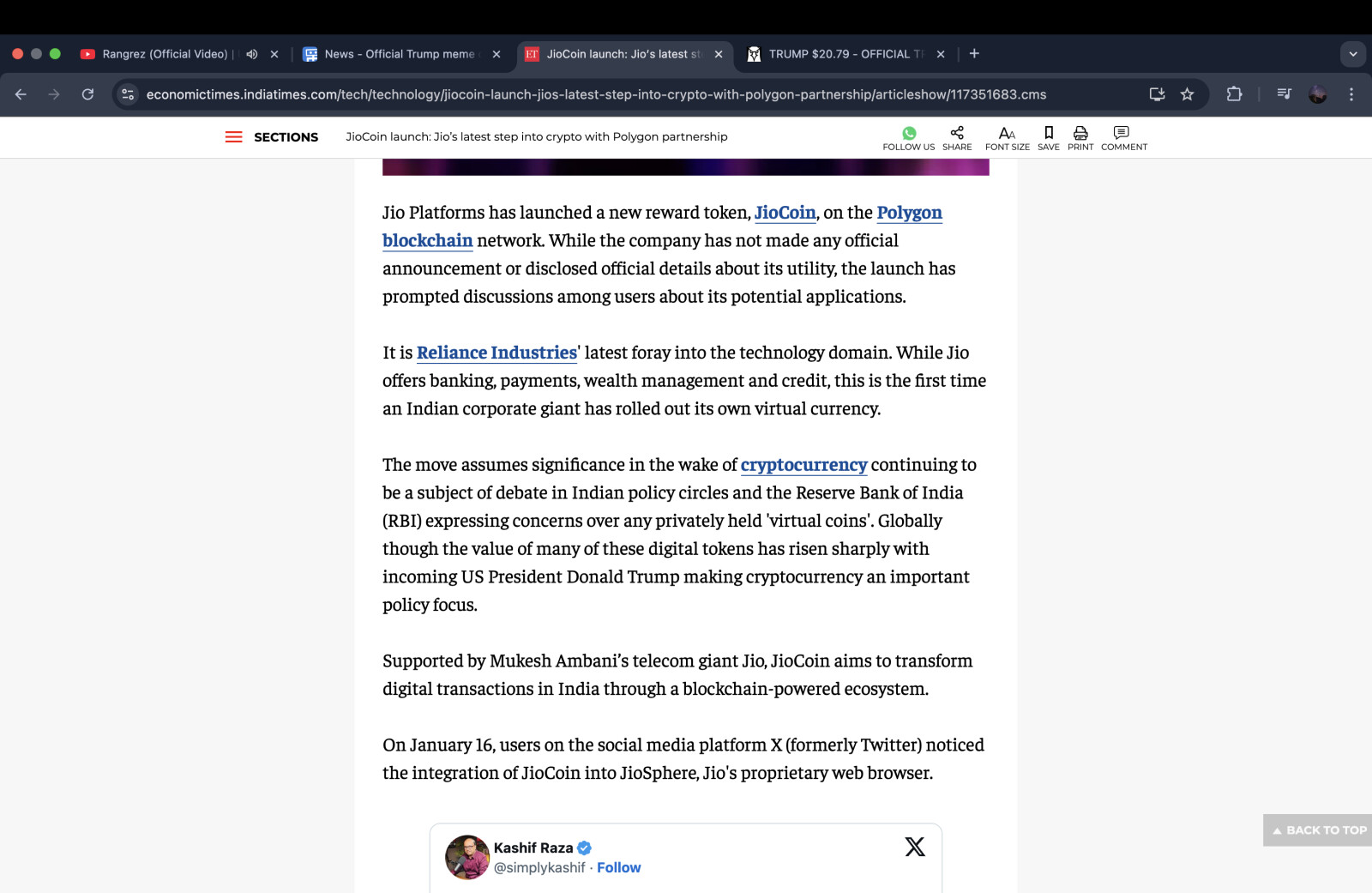Click the macOS green fullscreen window button
Screen dimensions: 1372x893
55,54
